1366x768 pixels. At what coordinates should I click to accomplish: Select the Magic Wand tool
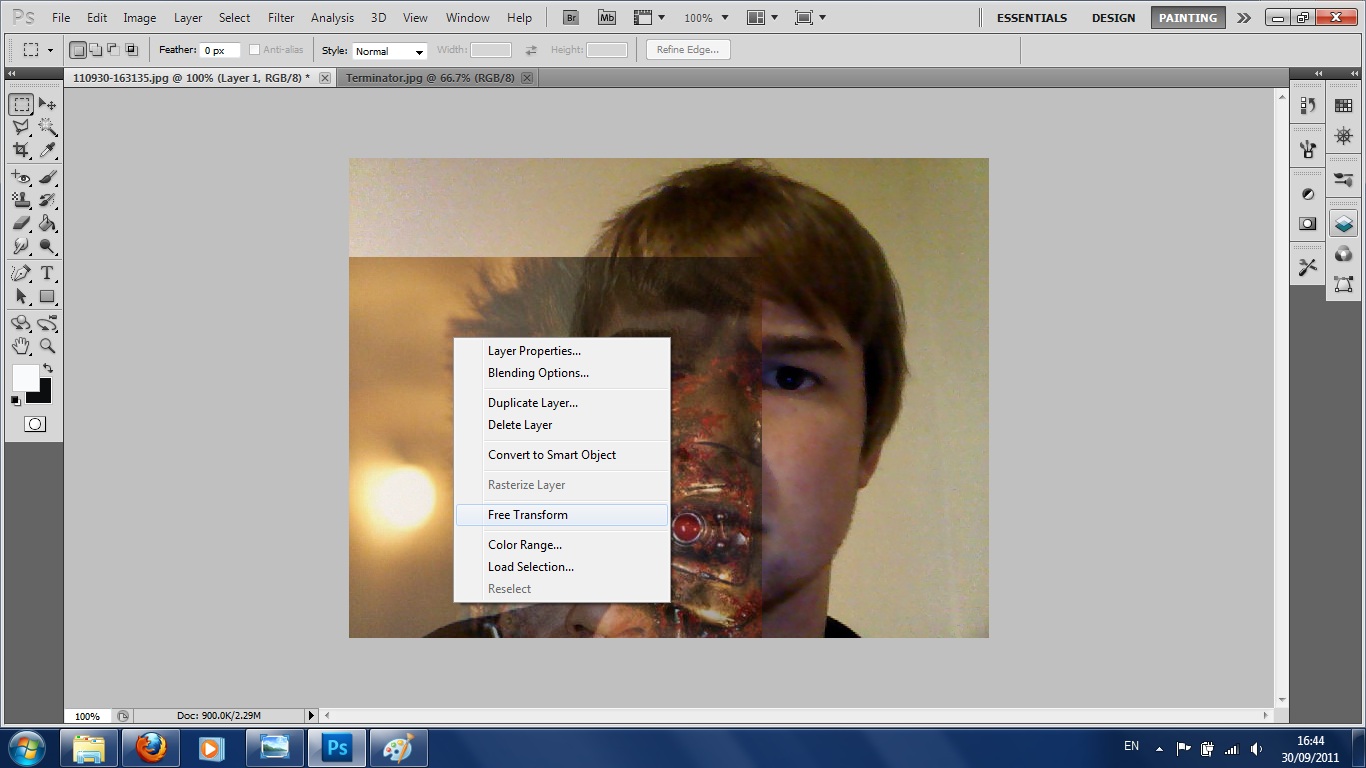pos(47,127)
